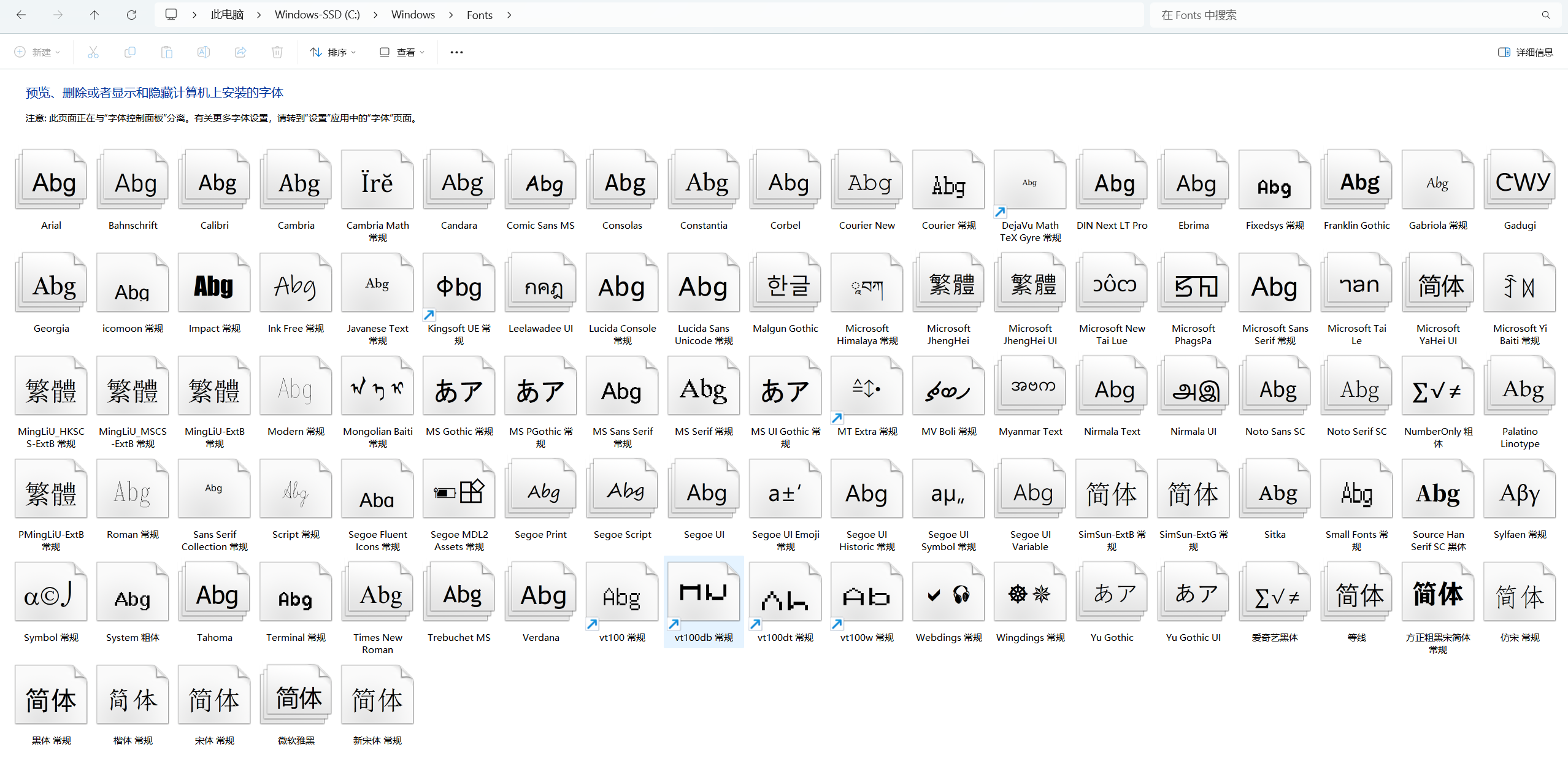Image resolution: width=1568 pixels, height=758 pixels.
Task: Navigate to Windows in the address breadcrumb
Action: point(413,15)
